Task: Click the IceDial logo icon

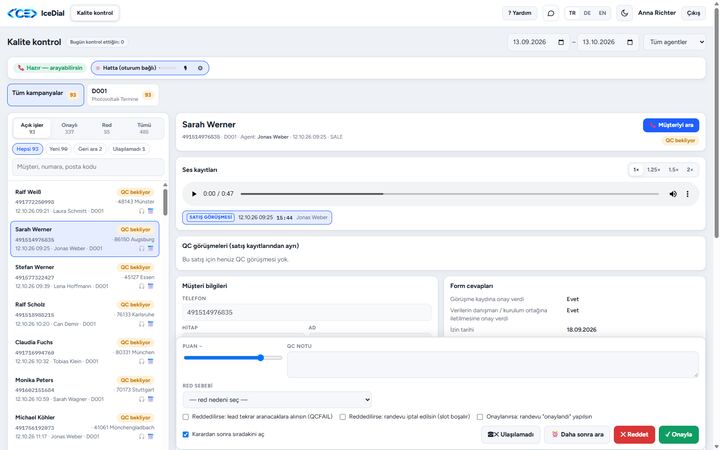Action: coord(22,13)
